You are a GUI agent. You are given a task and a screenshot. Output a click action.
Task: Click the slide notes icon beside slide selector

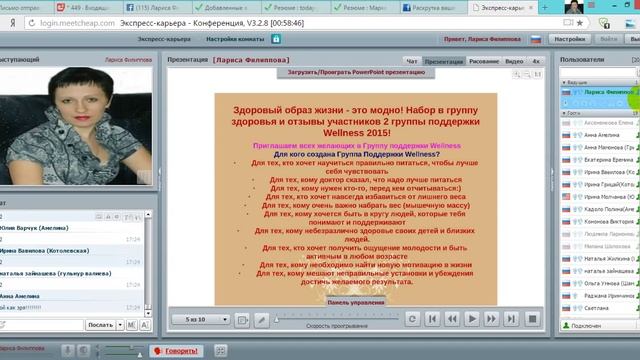click(242, 320)
